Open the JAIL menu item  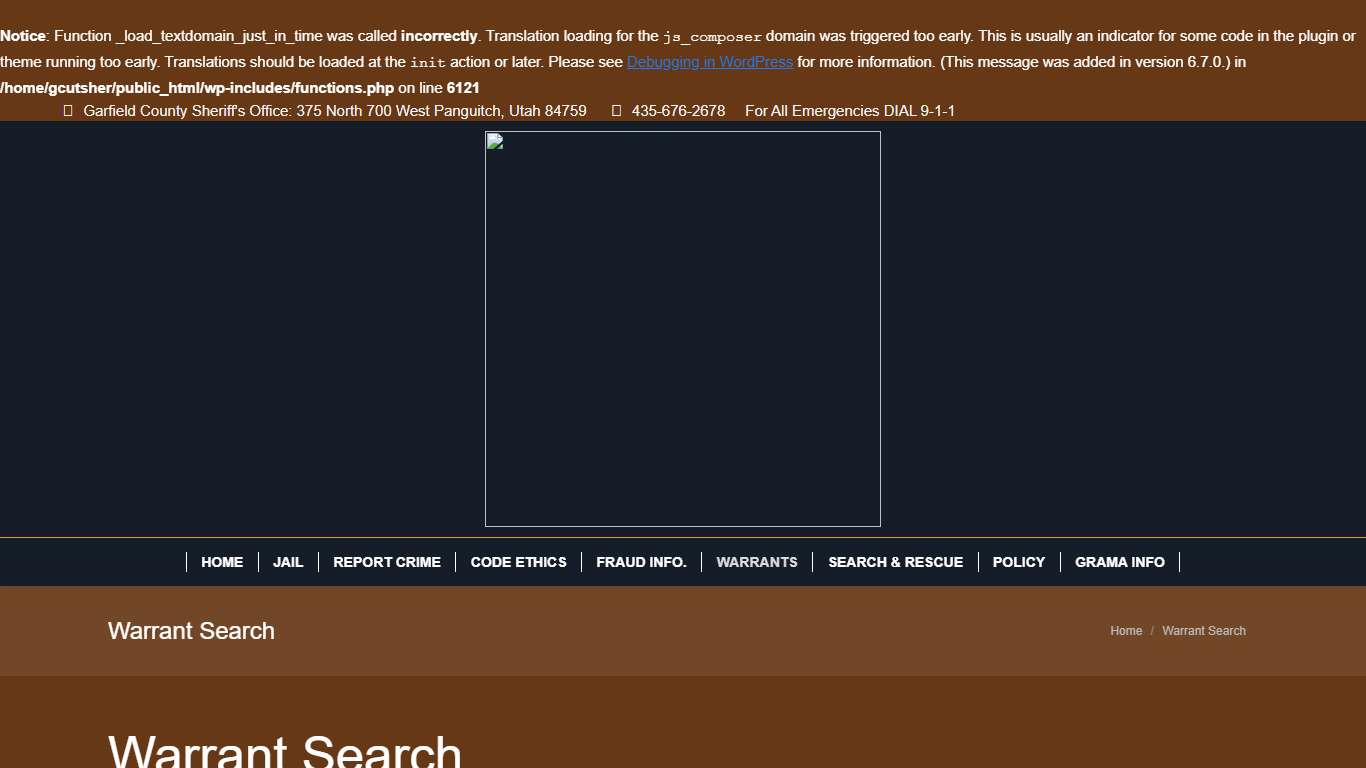pyautogui.click(x=288, y=562)
